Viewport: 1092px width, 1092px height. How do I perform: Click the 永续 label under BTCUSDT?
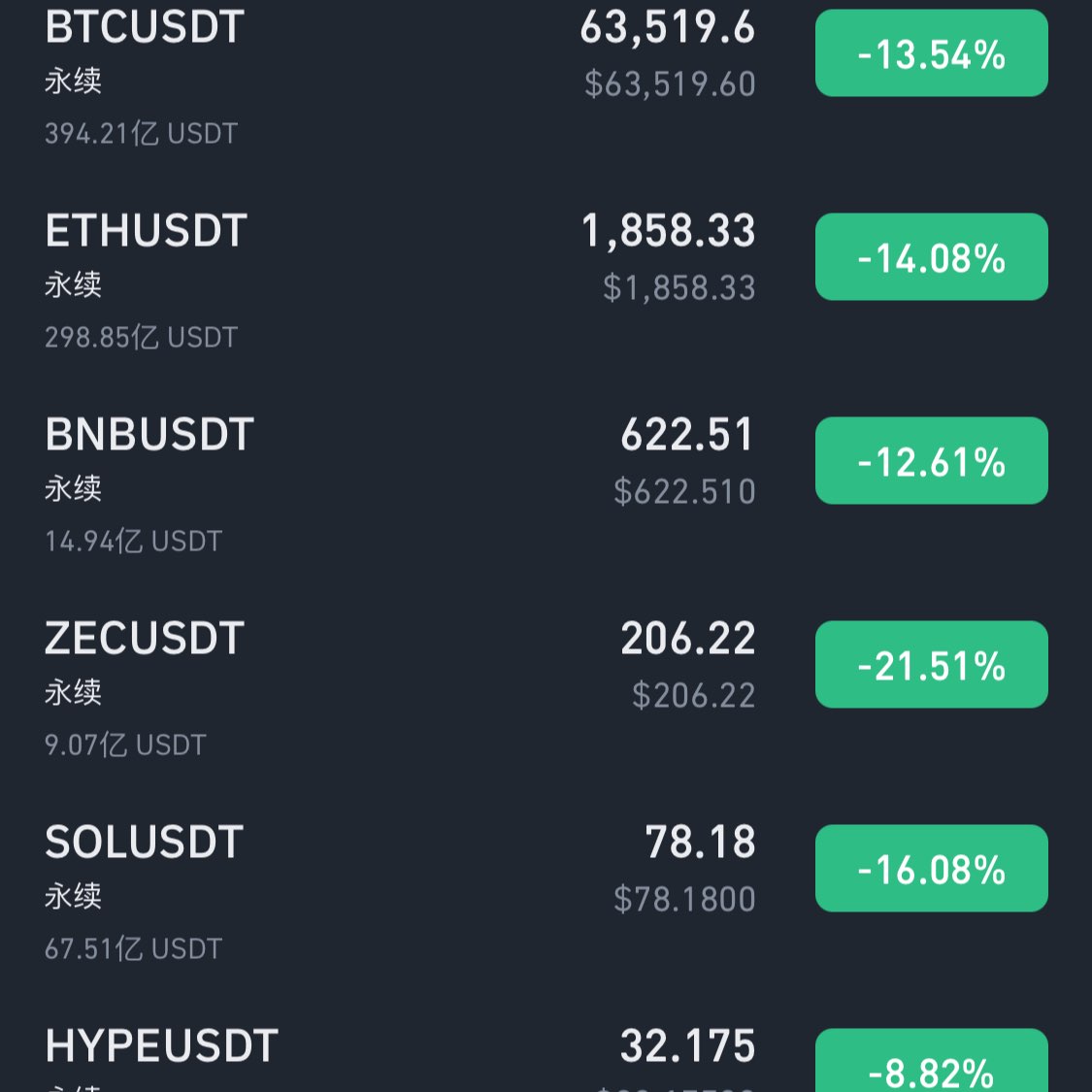pyautogui.click(x=73, y=81)
